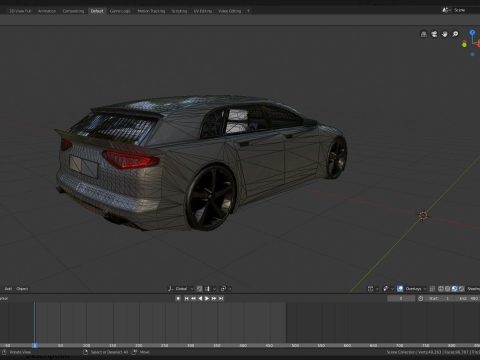480x360 pixels.
Task: Click the 3D cursor at origin
Action: [x=423, y=216]
